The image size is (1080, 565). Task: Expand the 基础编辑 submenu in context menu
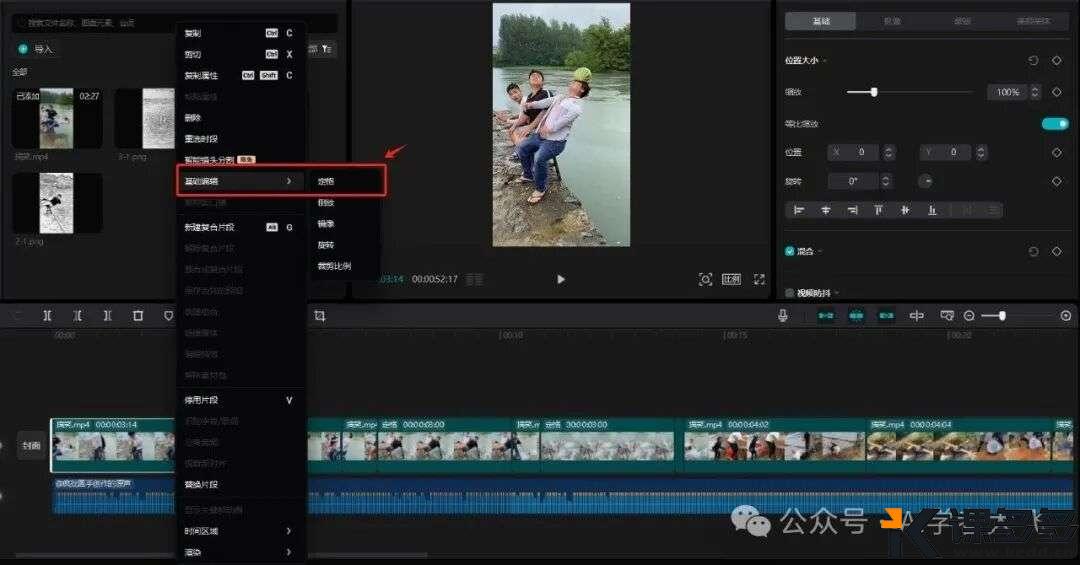pyautogui.click(x=240, y=181)
